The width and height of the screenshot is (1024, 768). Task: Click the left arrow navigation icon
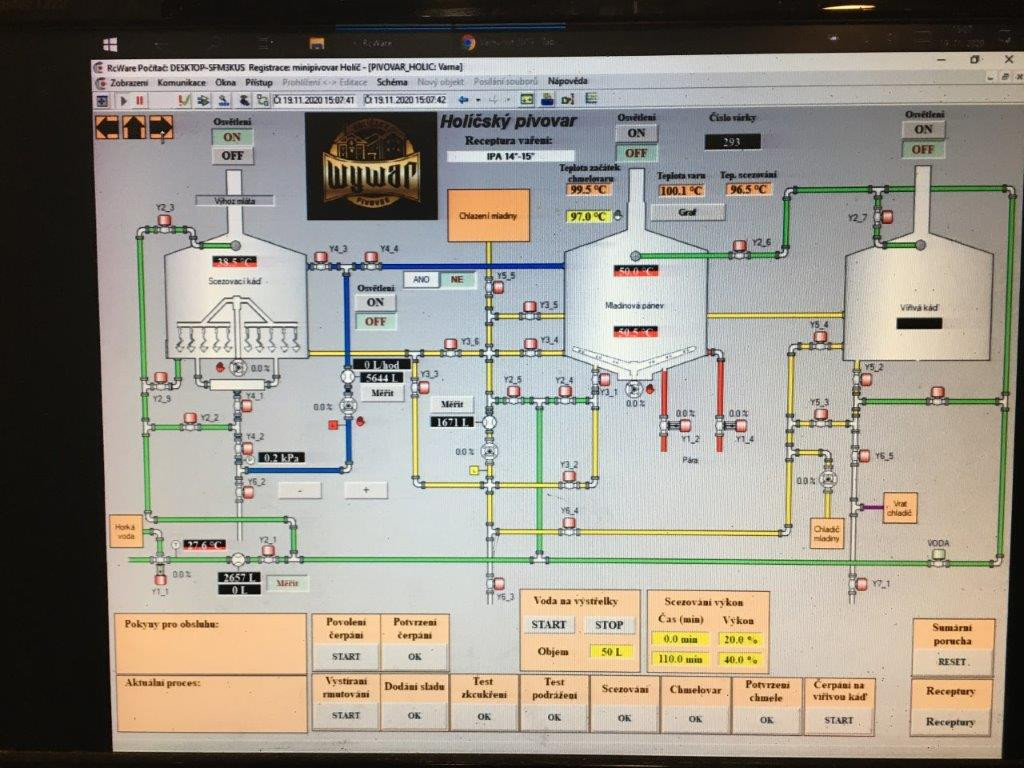click(107, 127)
